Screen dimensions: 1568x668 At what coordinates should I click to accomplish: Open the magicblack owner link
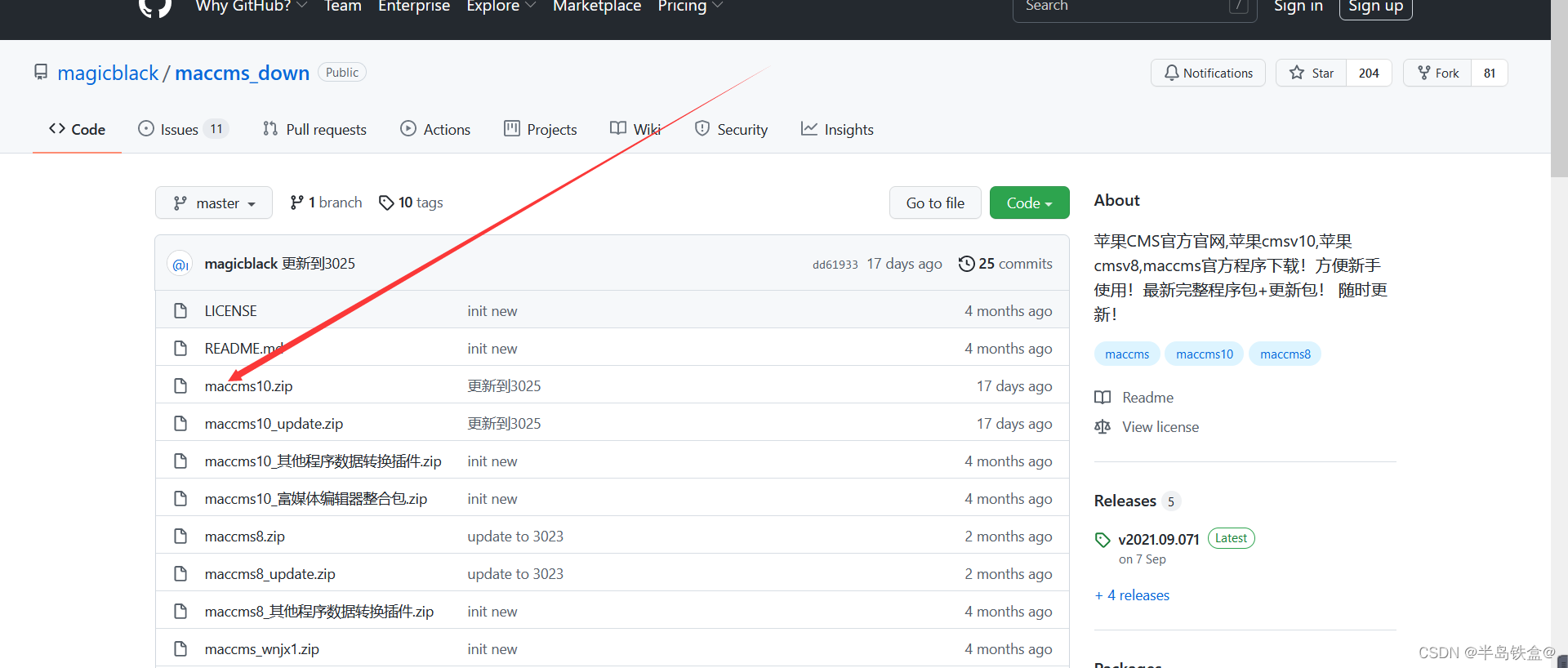point(108,73)
